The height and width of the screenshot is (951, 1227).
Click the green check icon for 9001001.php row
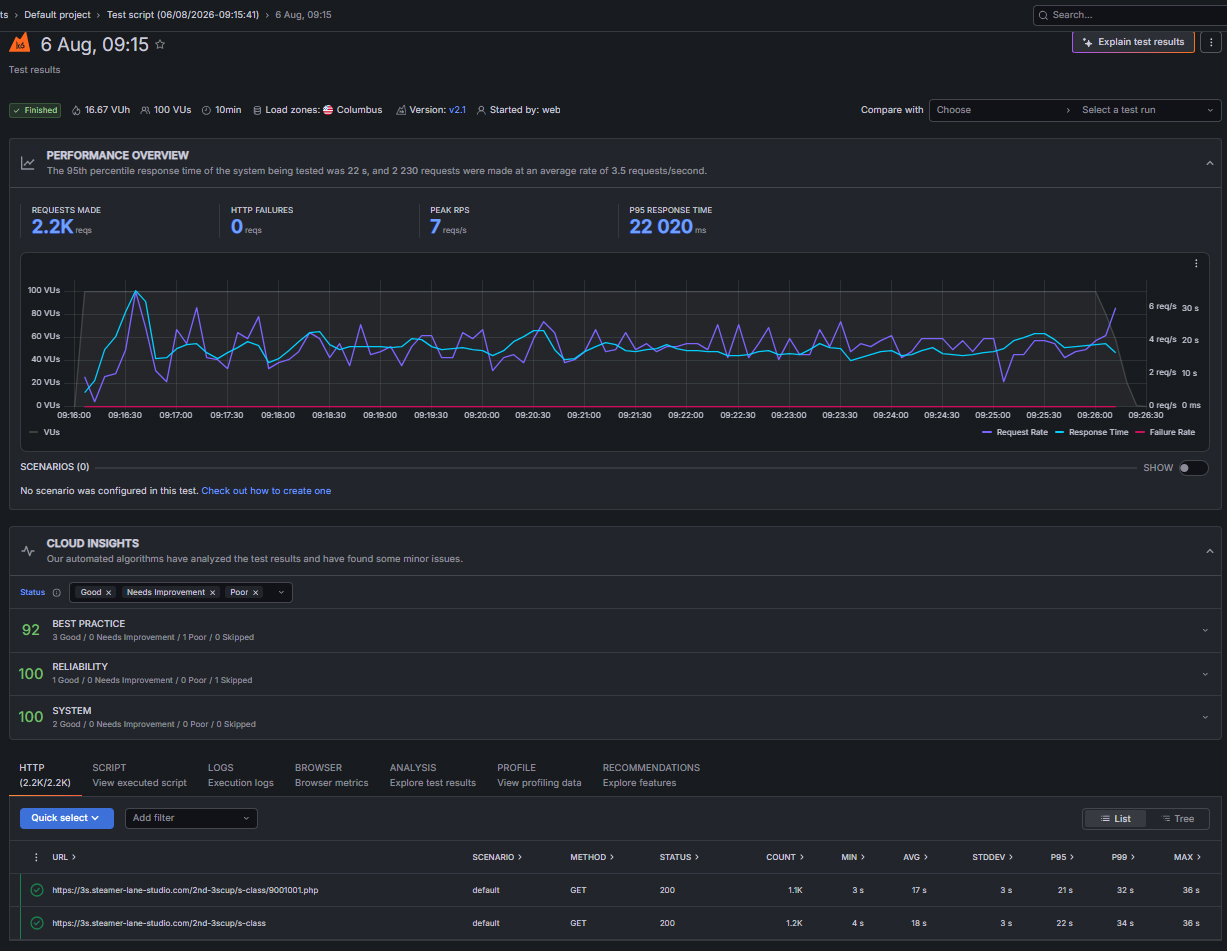point(37,890)
